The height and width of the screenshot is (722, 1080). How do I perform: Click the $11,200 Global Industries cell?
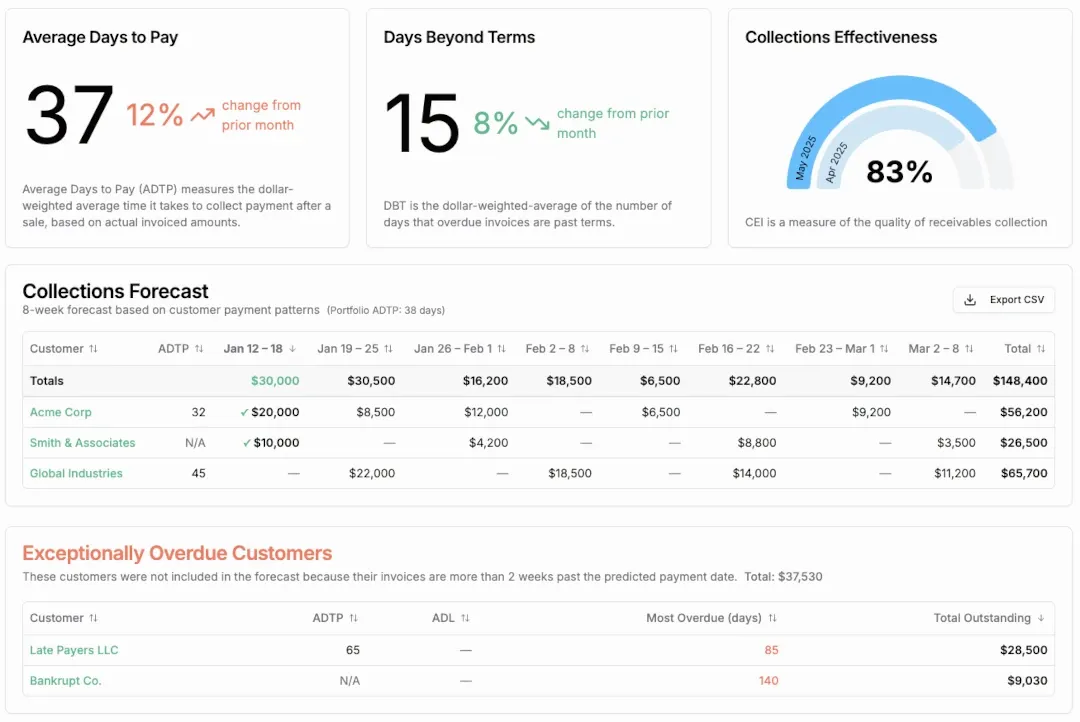(955, 473)
